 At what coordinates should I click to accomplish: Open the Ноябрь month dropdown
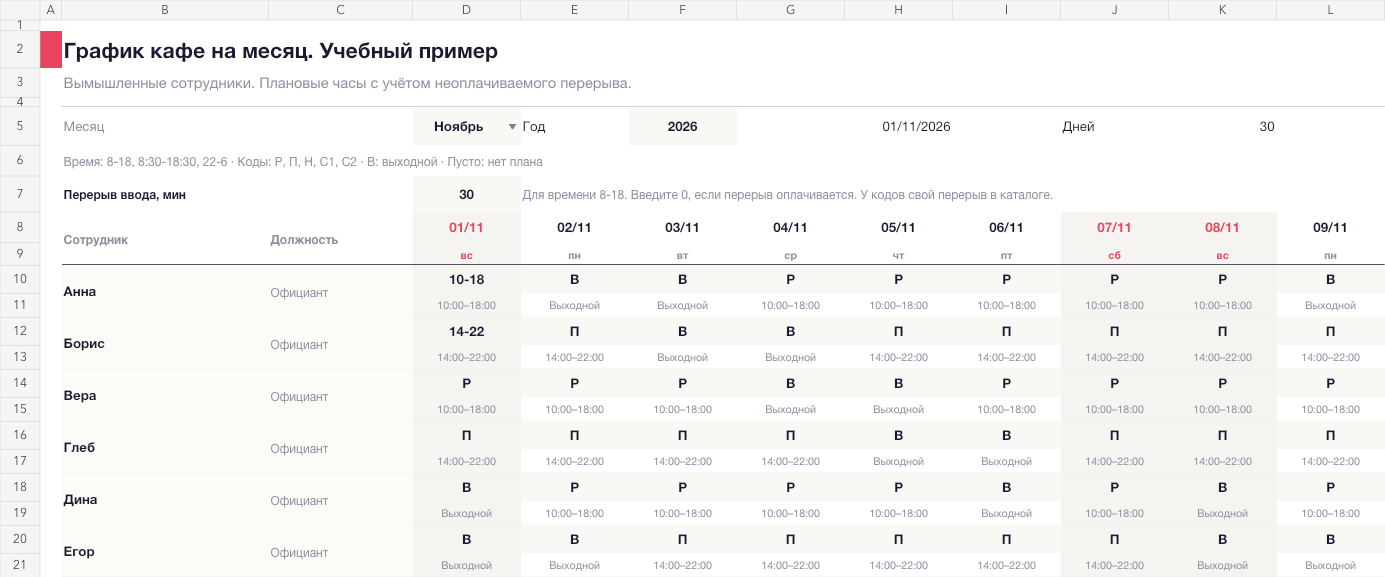512,127
